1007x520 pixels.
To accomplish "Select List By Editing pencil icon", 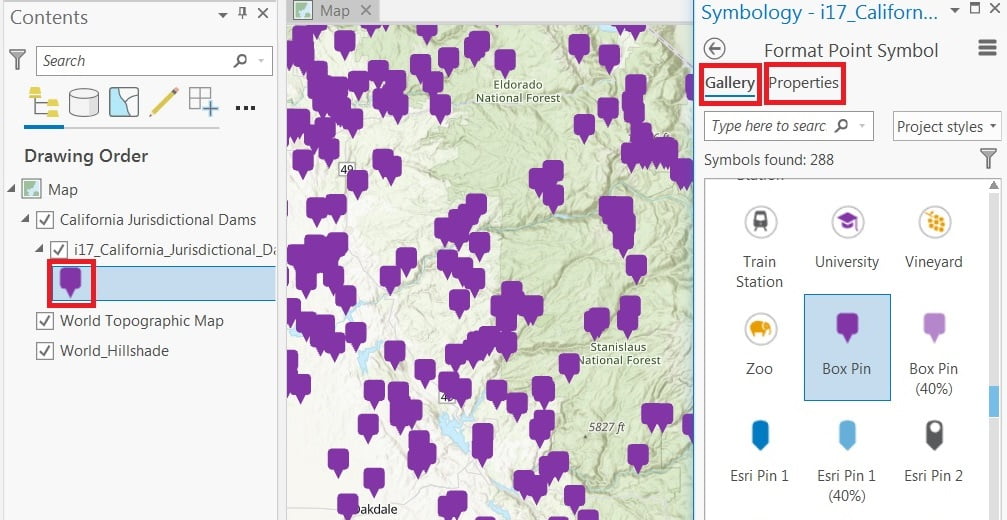I will 164,102.
